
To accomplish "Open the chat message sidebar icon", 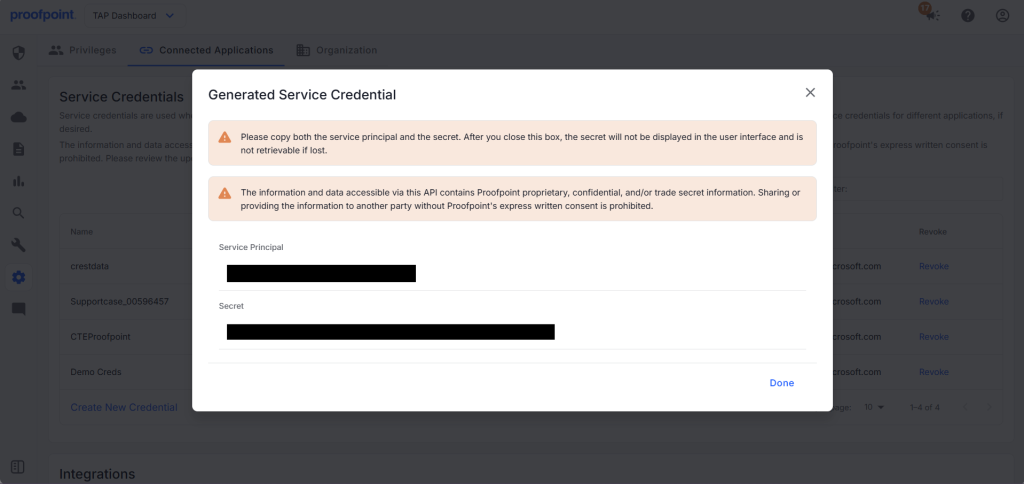I will click(x=18, y=309).
